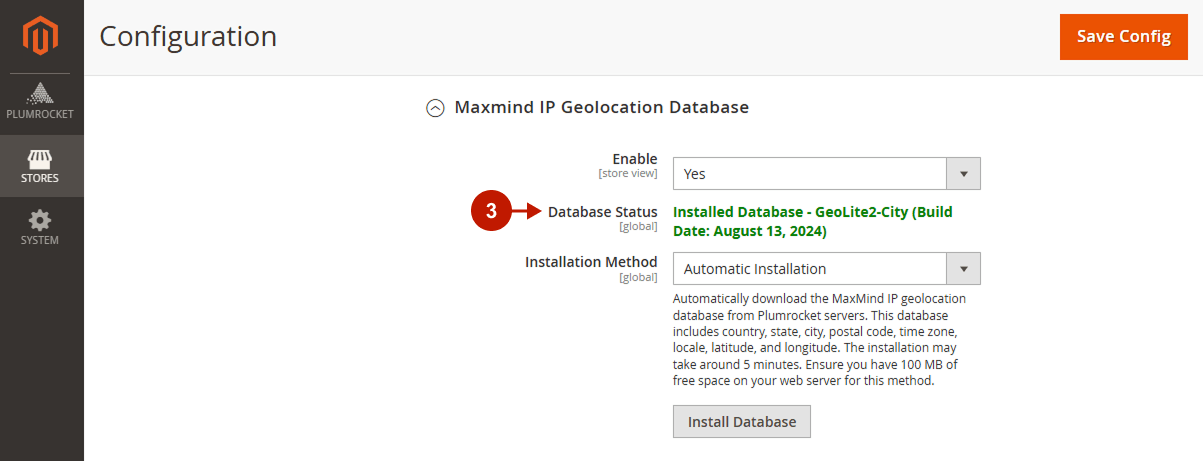Open the Stores sidebar menu
Screen dimensions: 1203x461
[x=42, y=166]
